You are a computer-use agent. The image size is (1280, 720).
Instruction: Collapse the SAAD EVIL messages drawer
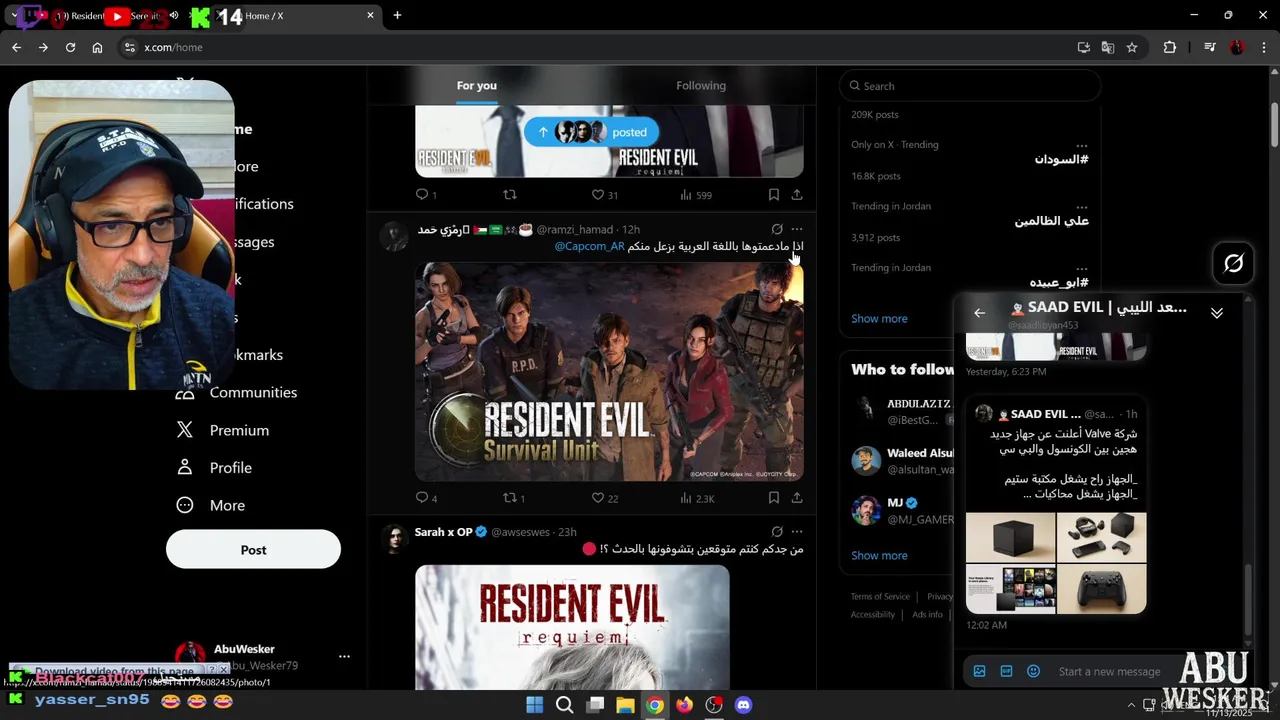coord(1217,313)
